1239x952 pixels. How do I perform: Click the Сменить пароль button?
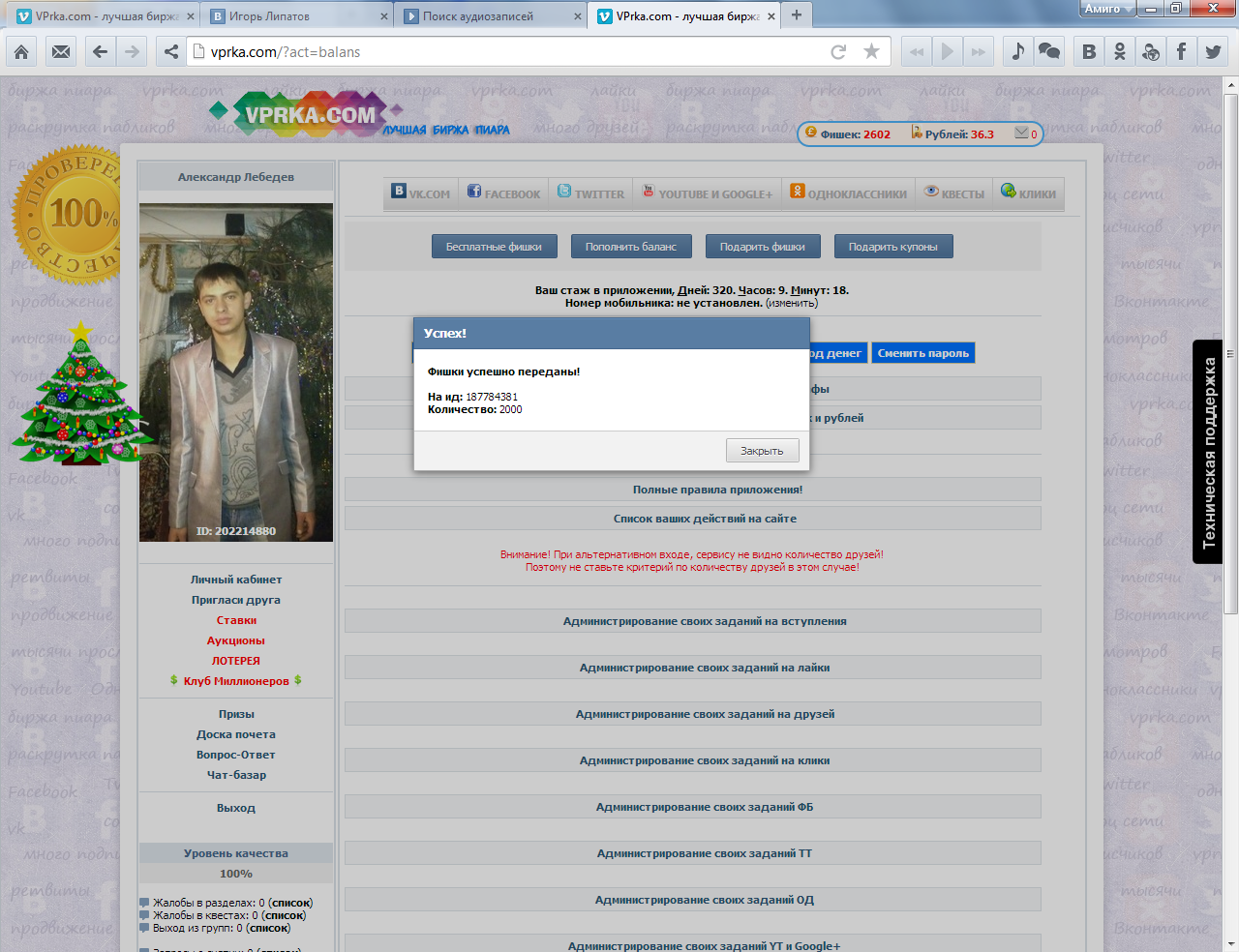coord(923,353)
